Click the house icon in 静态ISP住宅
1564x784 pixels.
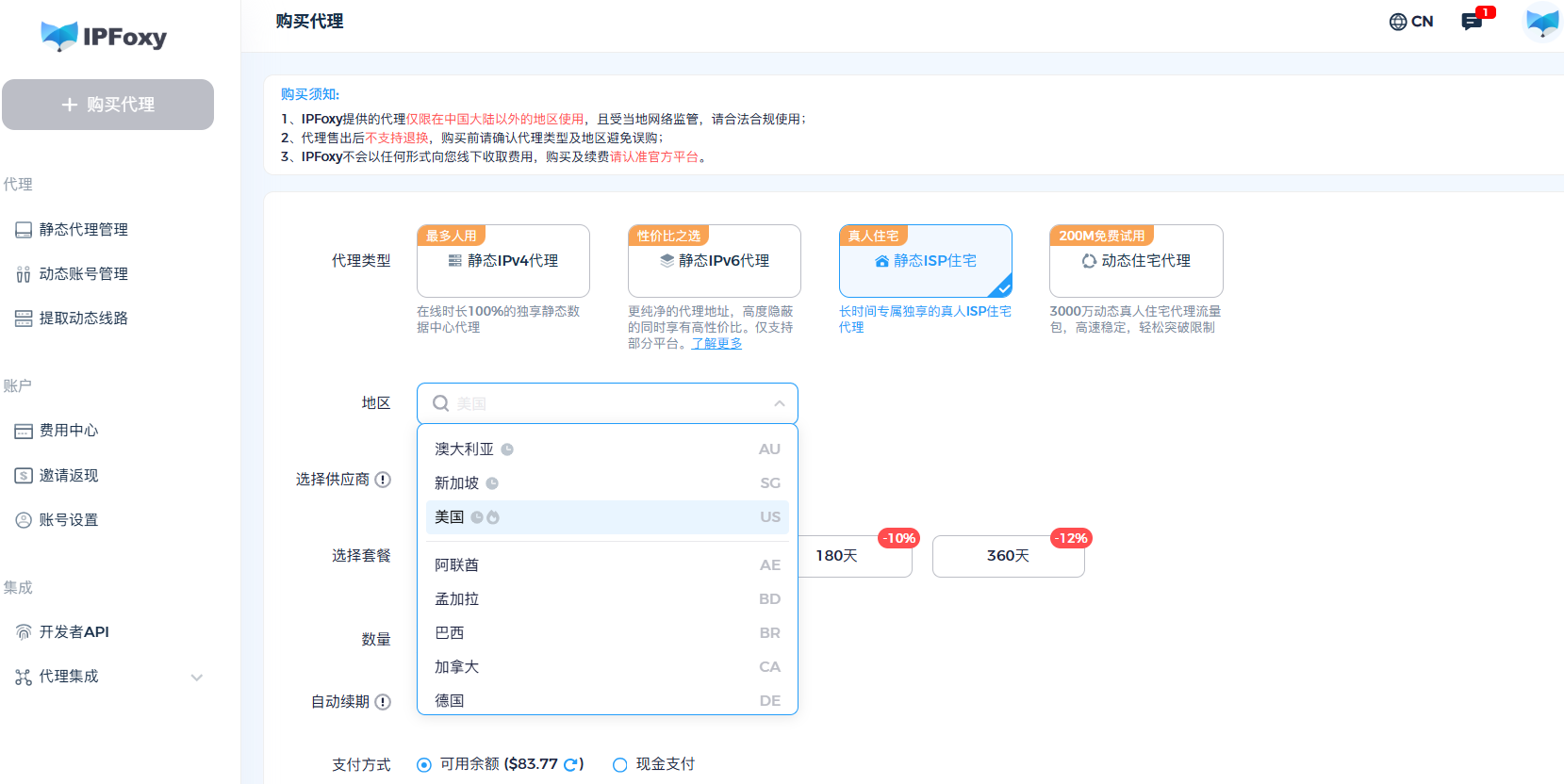coord(881,261)
